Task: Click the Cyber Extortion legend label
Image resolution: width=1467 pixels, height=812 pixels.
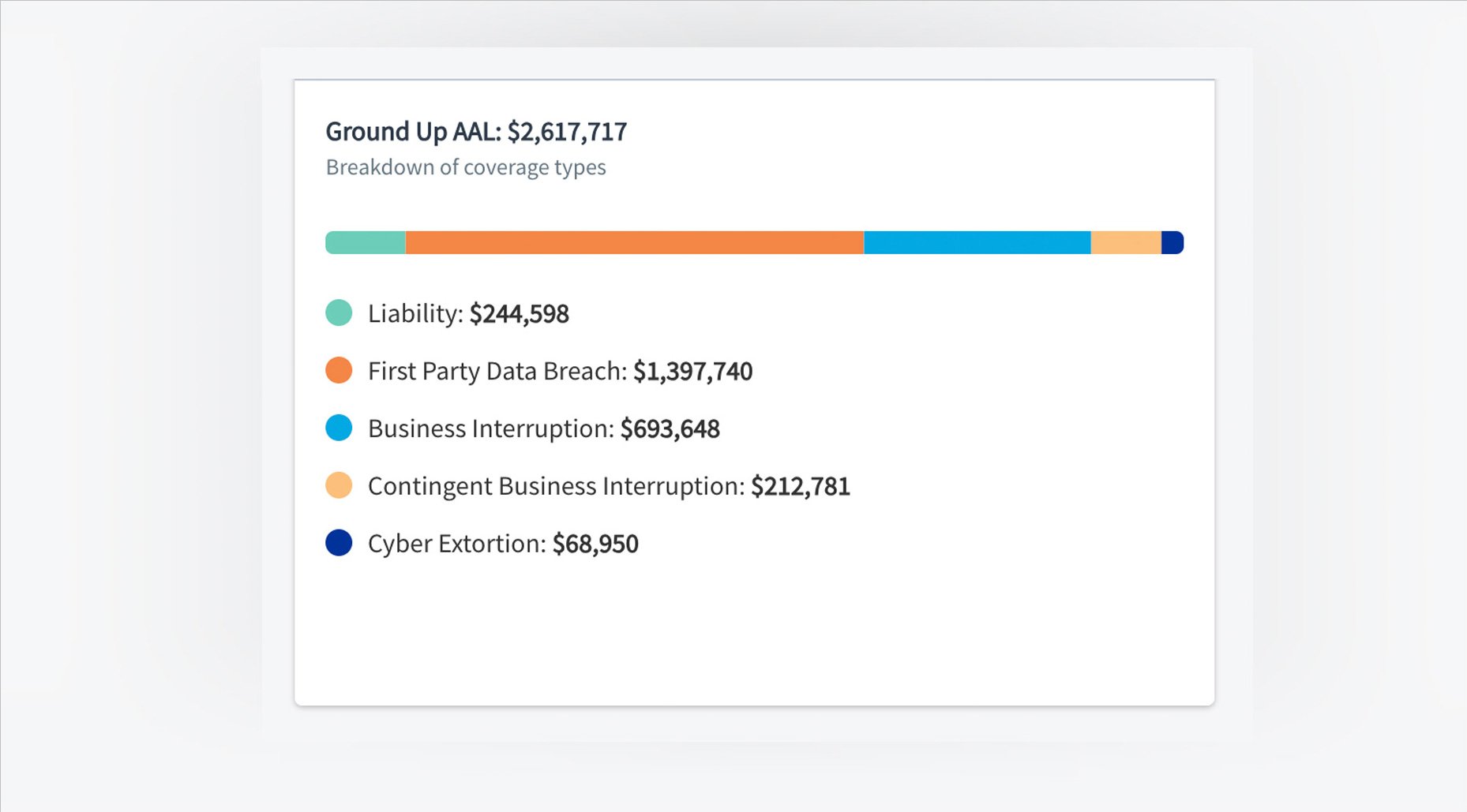Action: click(x=456, y=544)
